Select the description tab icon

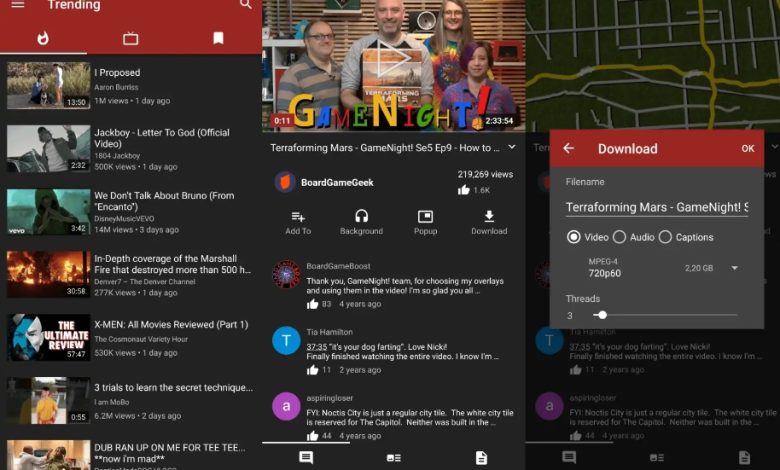coord(481,458)
